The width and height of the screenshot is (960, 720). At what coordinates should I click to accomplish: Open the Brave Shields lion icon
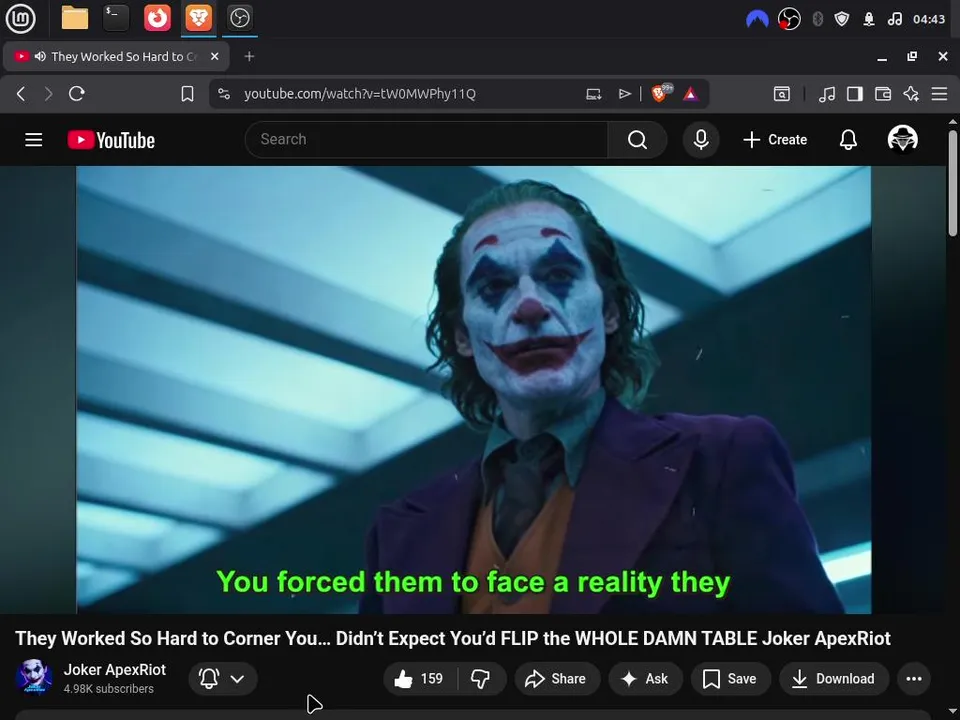pos(661,93)
